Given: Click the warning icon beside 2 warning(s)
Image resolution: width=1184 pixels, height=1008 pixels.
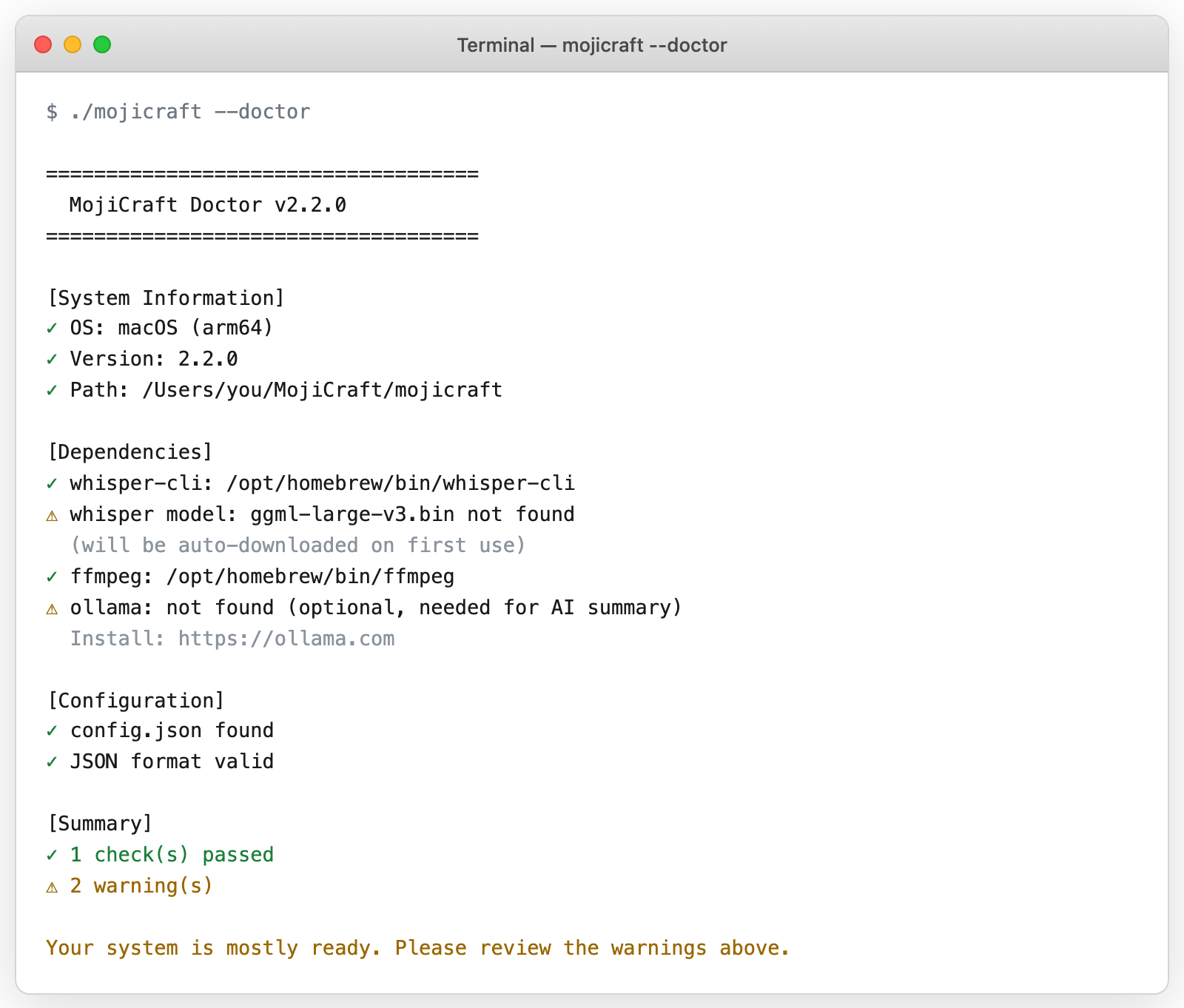Looking at the screenshot, I should pyautogui.click(x=52, y=887).
